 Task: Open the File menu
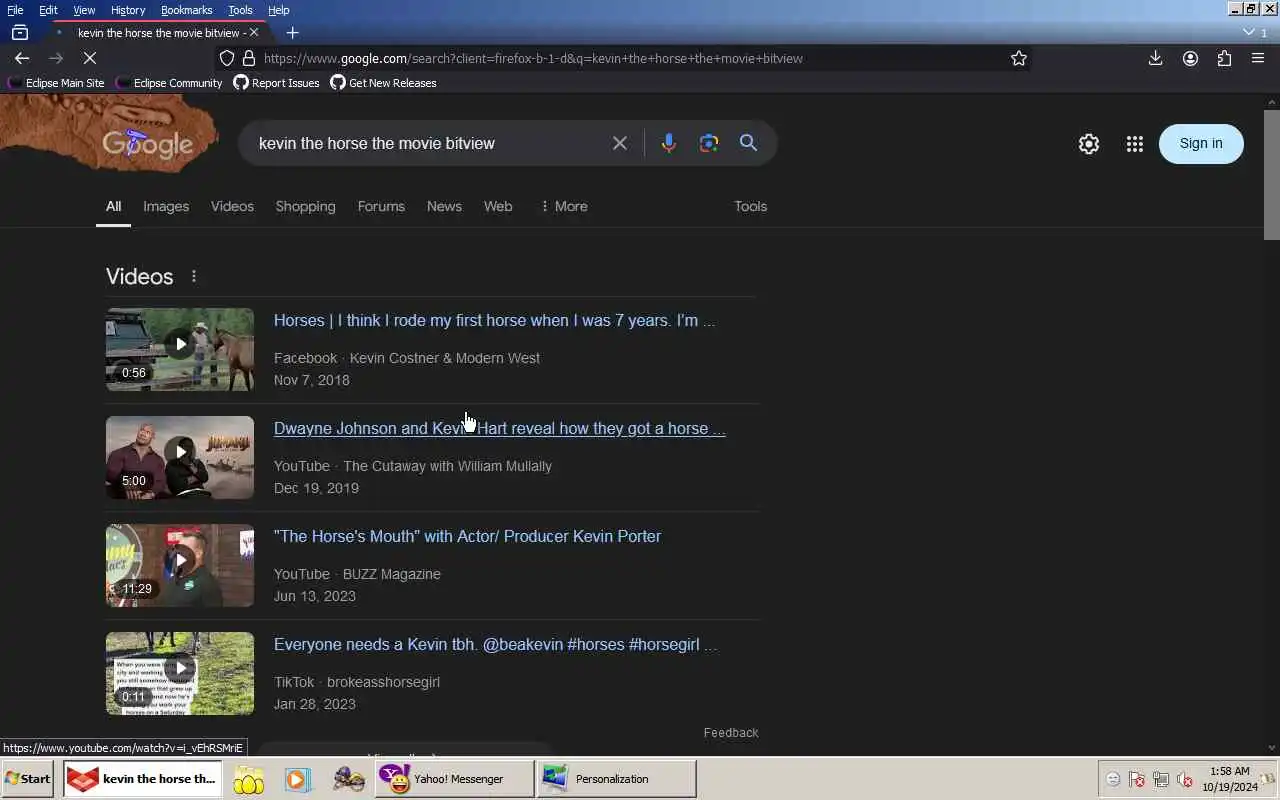coord(15,10)
